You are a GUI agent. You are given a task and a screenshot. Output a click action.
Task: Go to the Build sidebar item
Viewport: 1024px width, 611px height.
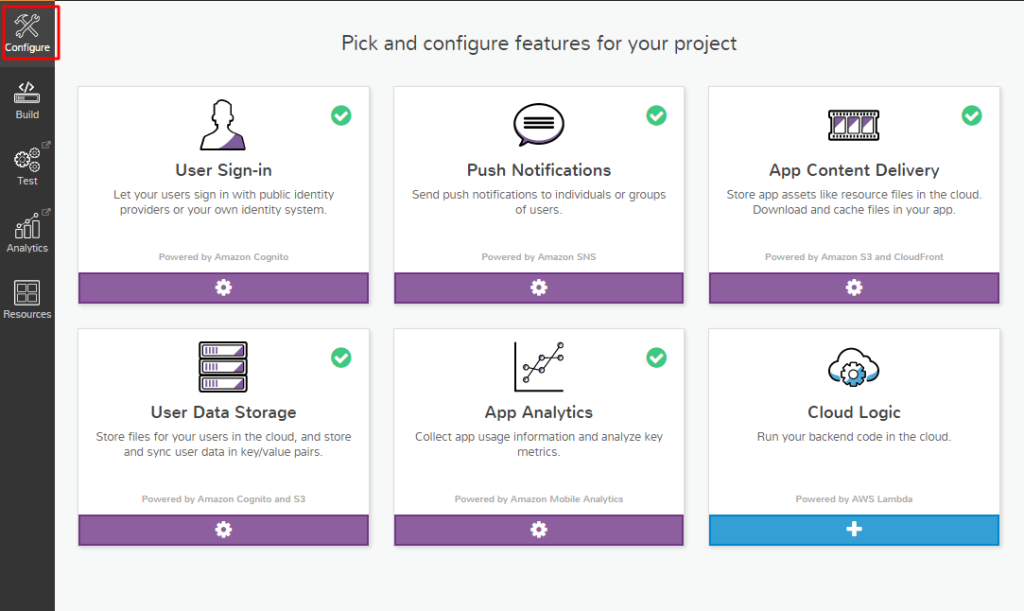pos(27,100)
